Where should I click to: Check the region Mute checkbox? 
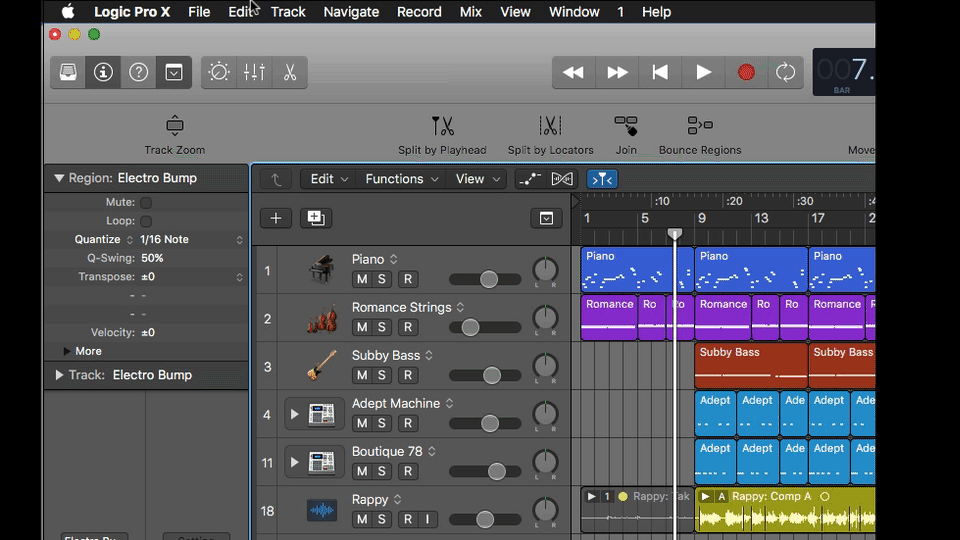[x=146, y=203]
